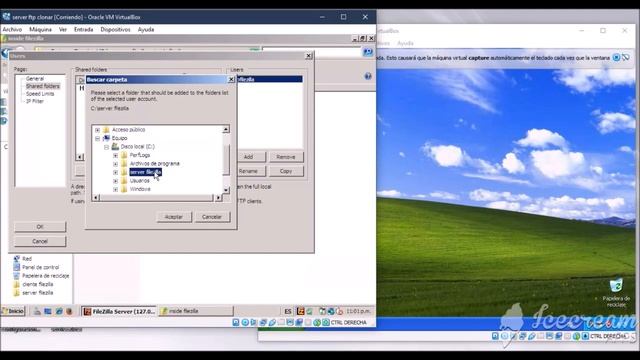Open the Entrada menu

click(x=84, y=29)
